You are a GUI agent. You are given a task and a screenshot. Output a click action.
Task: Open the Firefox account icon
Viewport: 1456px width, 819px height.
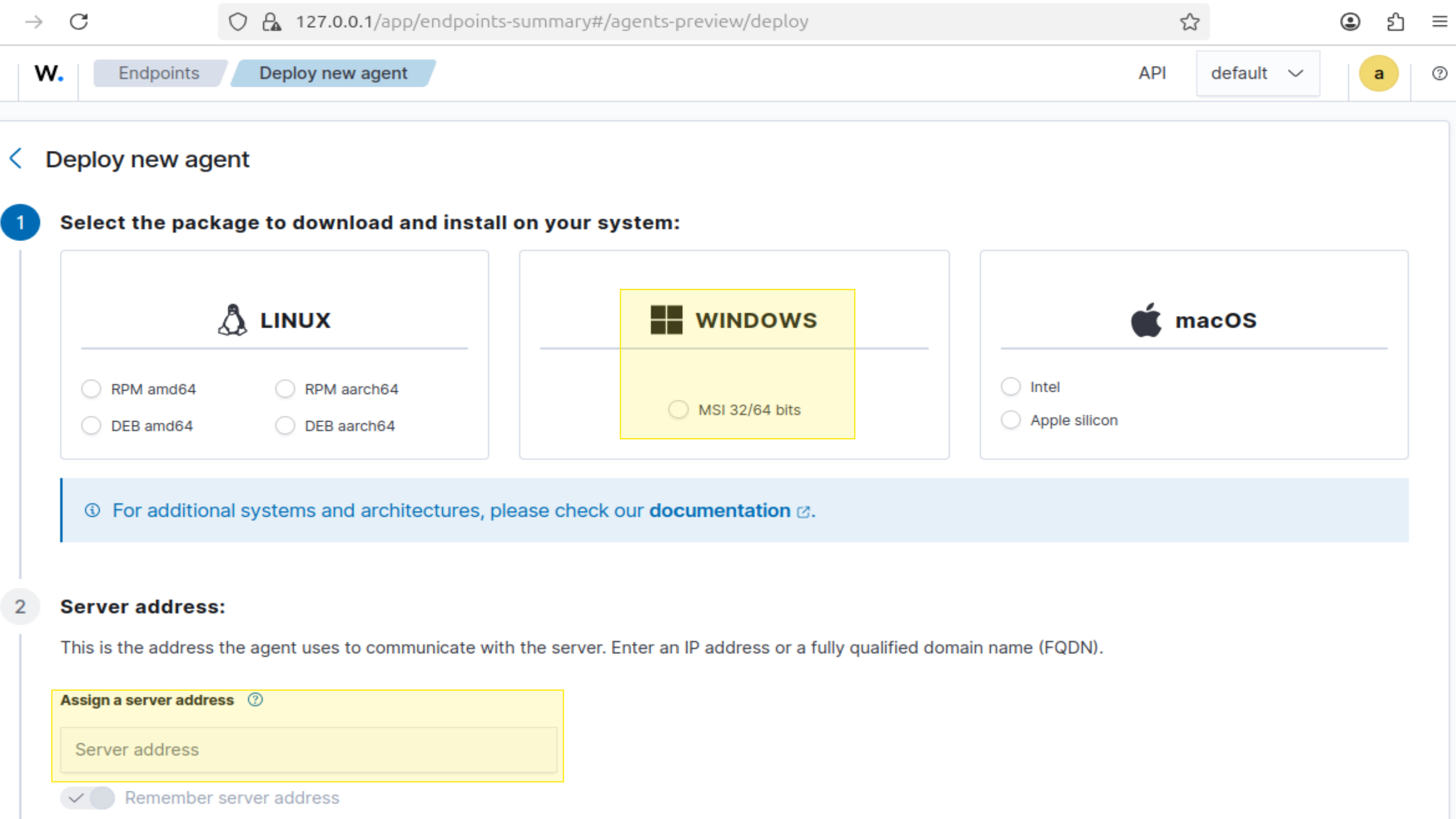point(1350,22)
